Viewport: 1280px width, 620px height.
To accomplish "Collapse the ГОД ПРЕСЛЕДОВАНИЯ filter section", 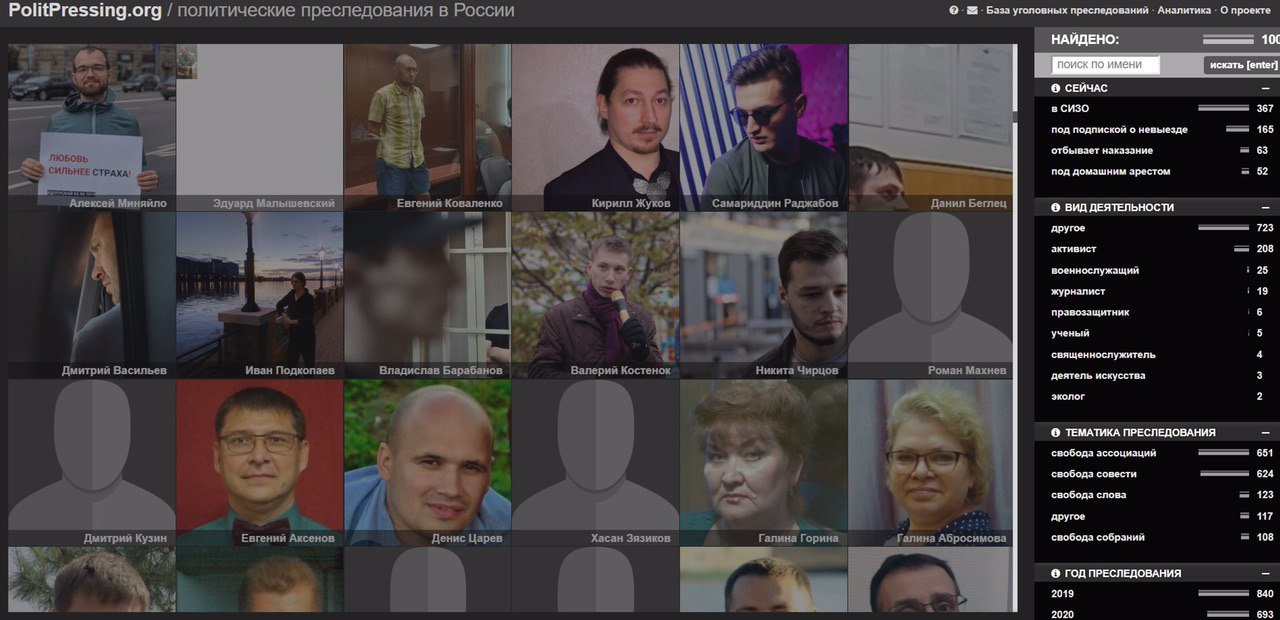I will 1266,574.
